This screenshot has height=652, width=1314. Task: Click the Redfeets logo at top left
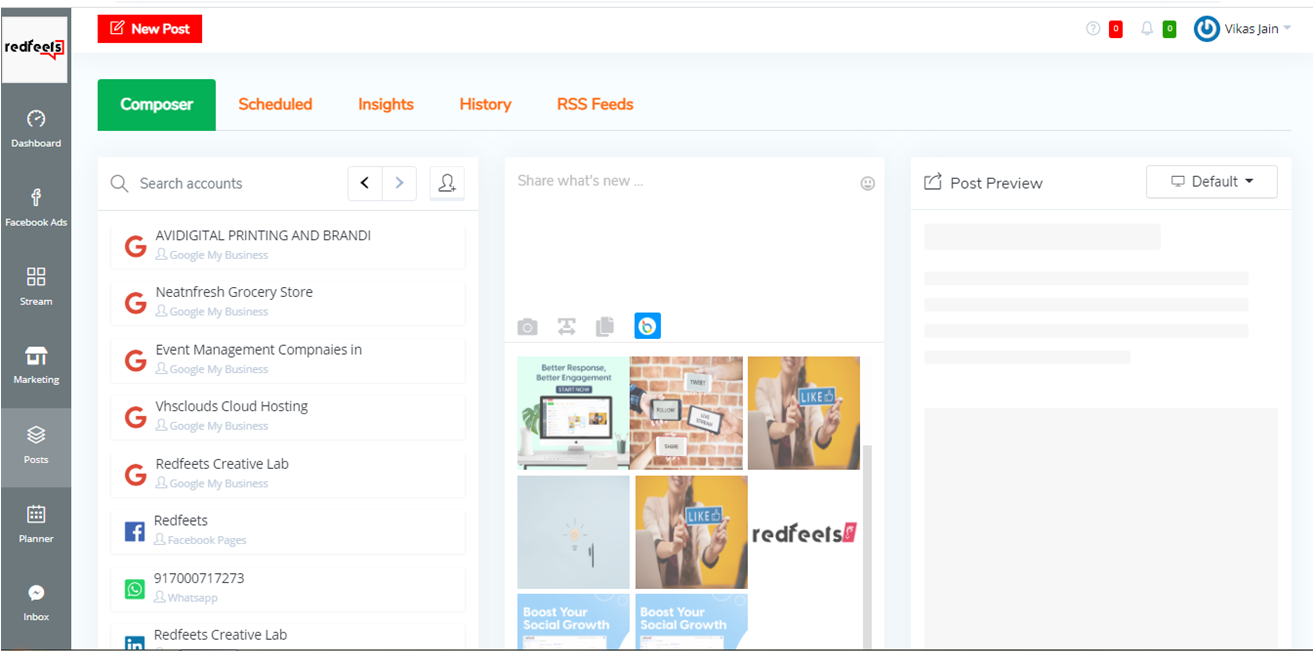(x=35, y=48)
